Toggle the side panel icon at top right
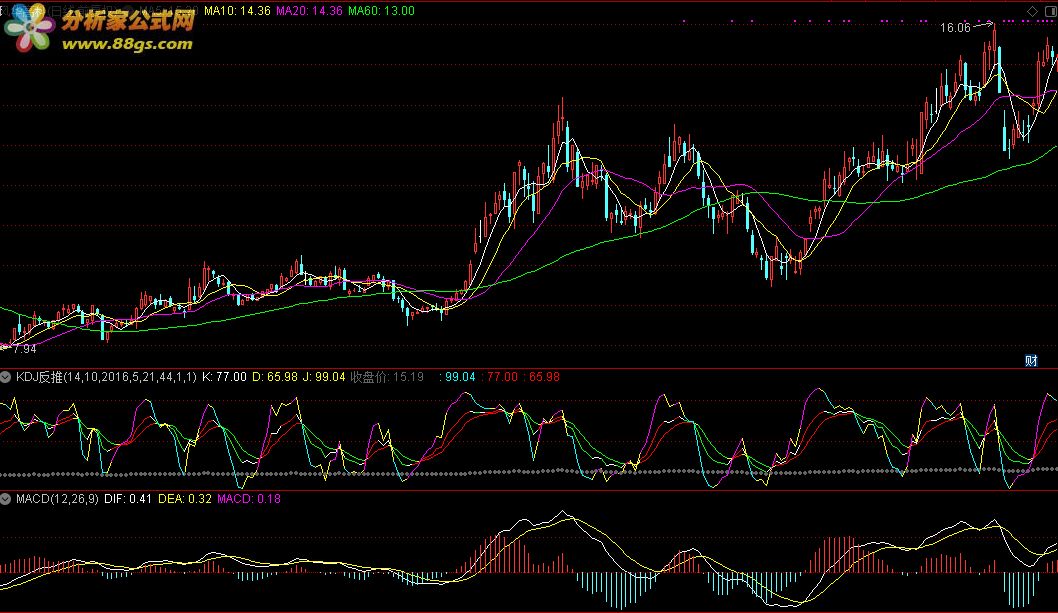1058x613 pixels. [1051, 11]
